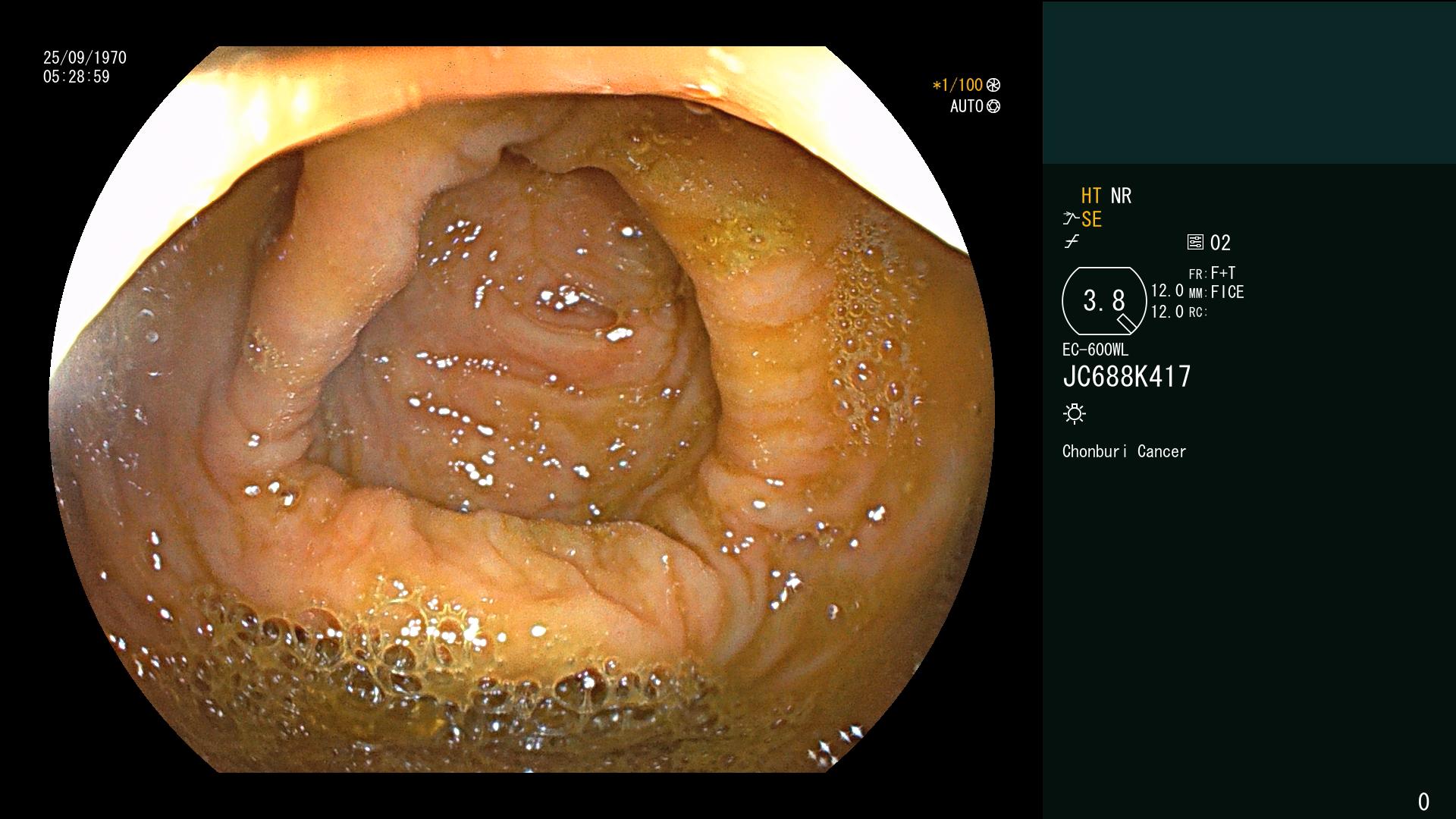
Task: Click the endoscopic live image view
Action: (x=522, y=409)
